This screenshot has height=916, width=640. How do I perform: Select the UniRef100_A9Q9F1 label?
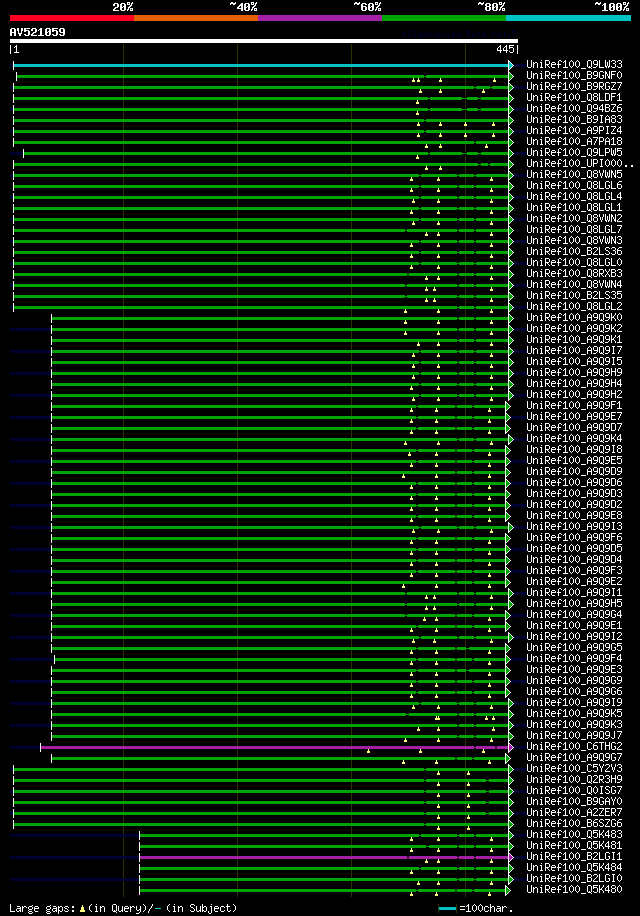pos(574,405)
